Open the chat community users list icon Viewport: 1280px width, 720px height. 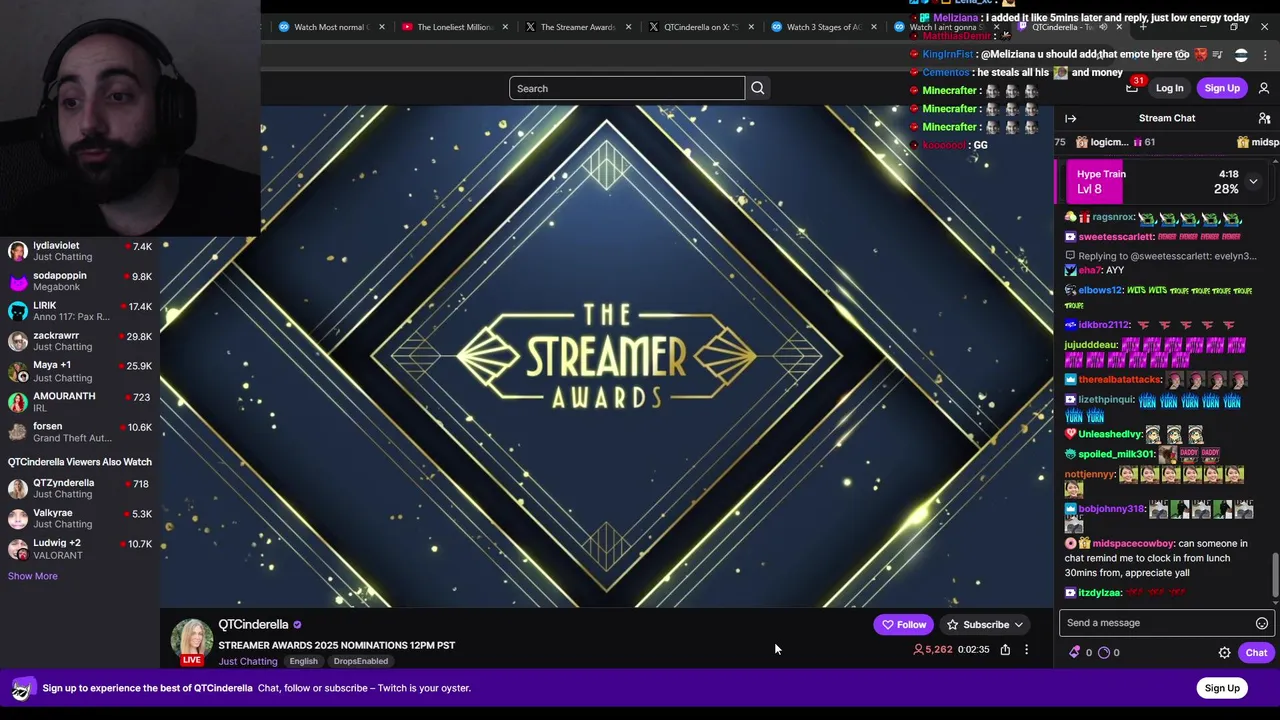click(x=1264, y=118)
